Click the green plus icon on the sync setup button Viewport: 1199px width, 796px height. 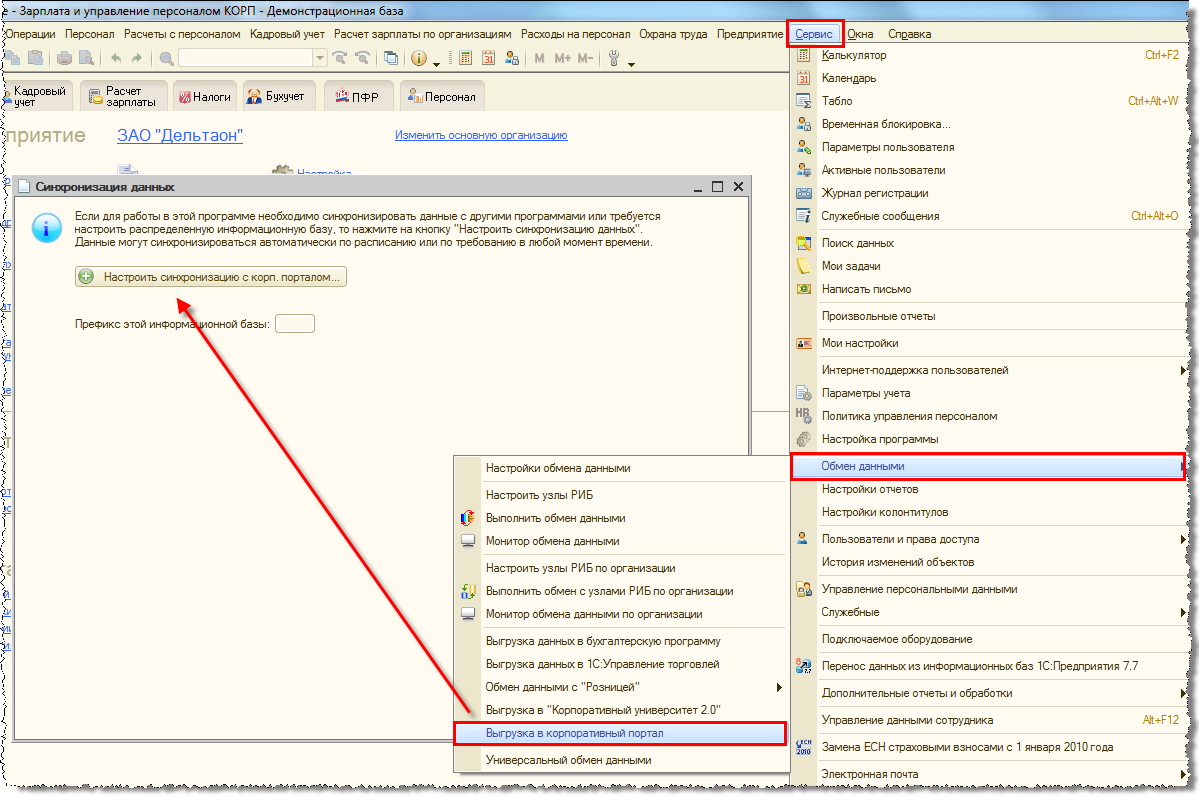click(x=86, y=277)
